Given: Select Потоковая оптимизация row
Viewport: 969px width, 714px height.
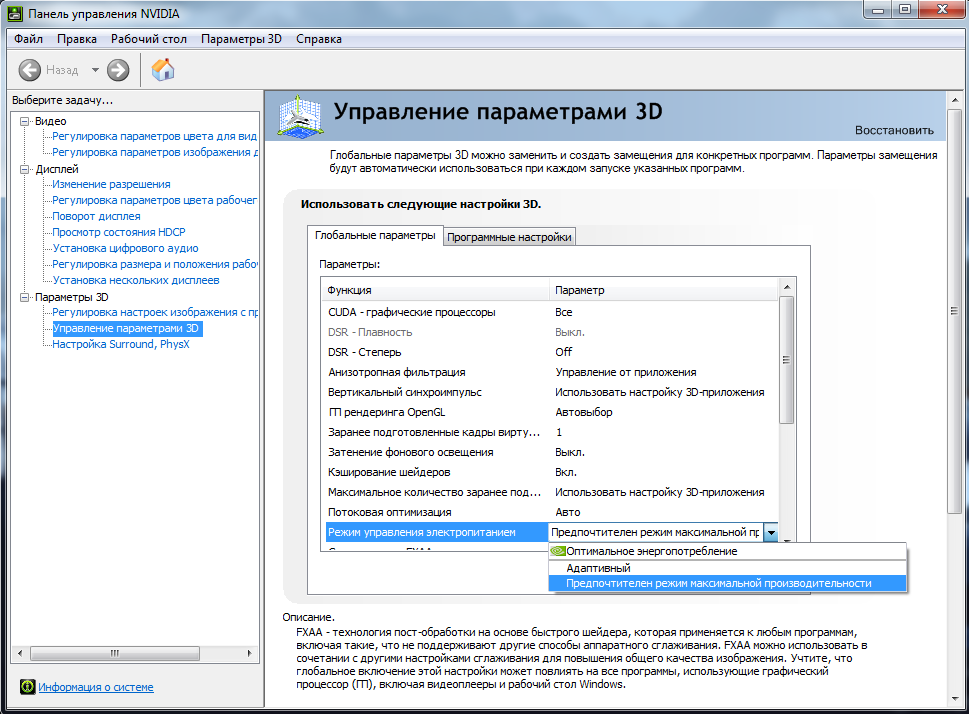Looking at the screenshot, I should (550, 512).
